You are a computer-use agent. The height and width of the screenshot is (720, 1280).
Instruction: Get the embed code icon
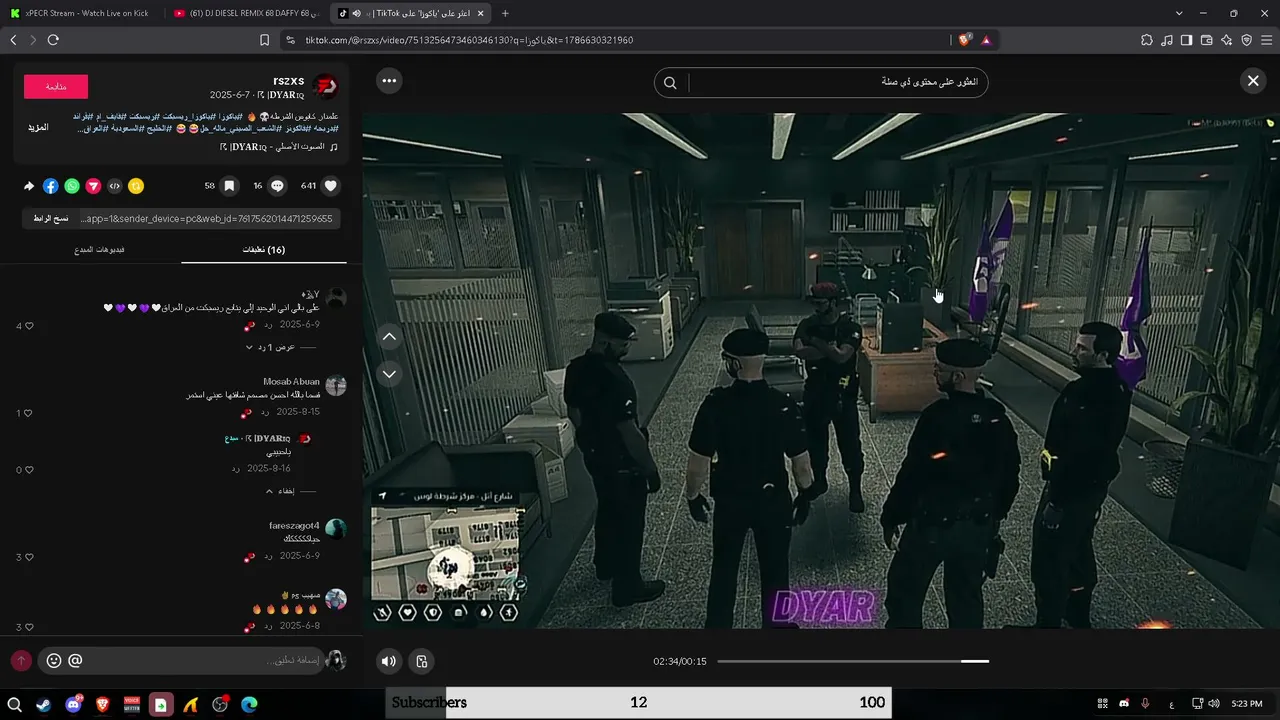pyautogui.click(x=114, y=186)
